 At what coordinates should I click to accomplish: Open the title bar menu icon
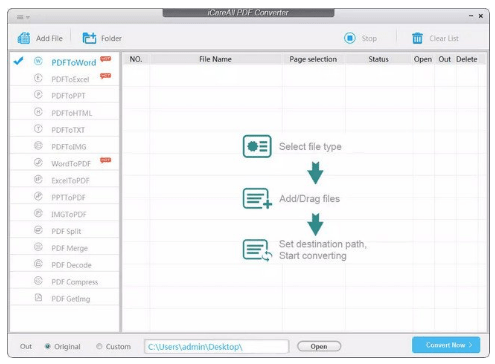pos(23,17)
